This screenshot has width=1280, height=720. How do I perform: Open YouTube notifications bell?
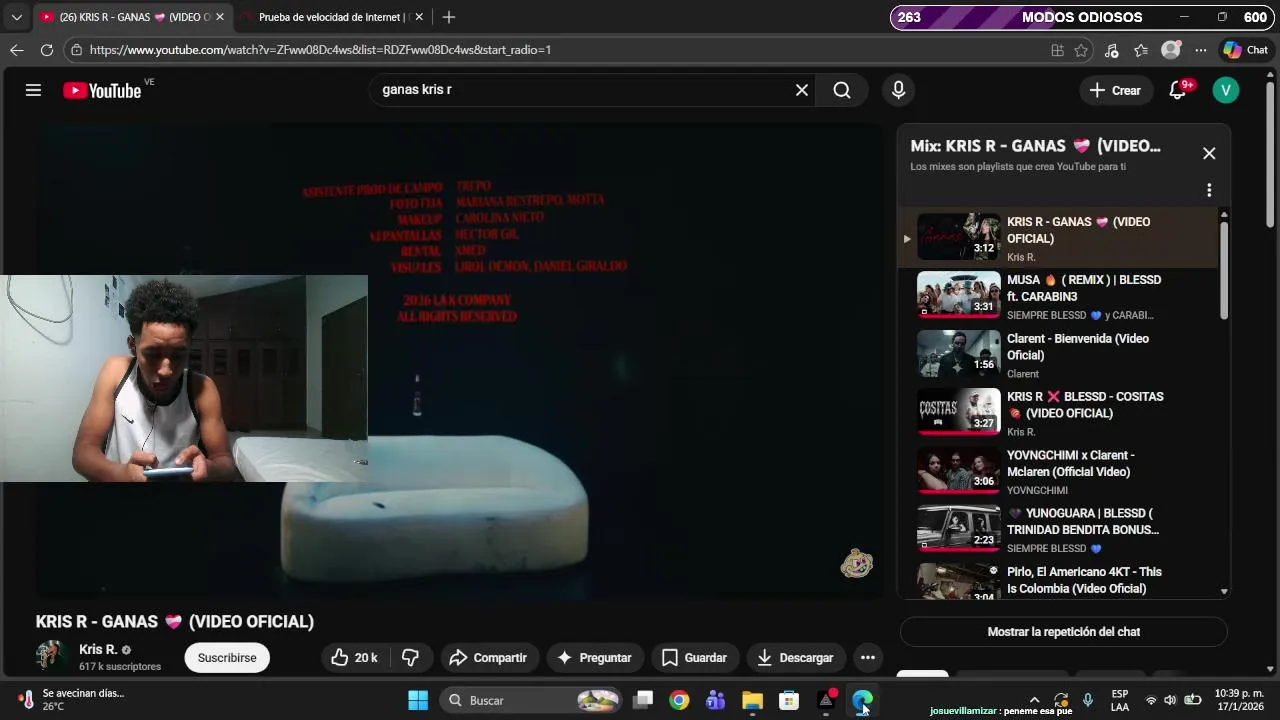click(1179, 90)
